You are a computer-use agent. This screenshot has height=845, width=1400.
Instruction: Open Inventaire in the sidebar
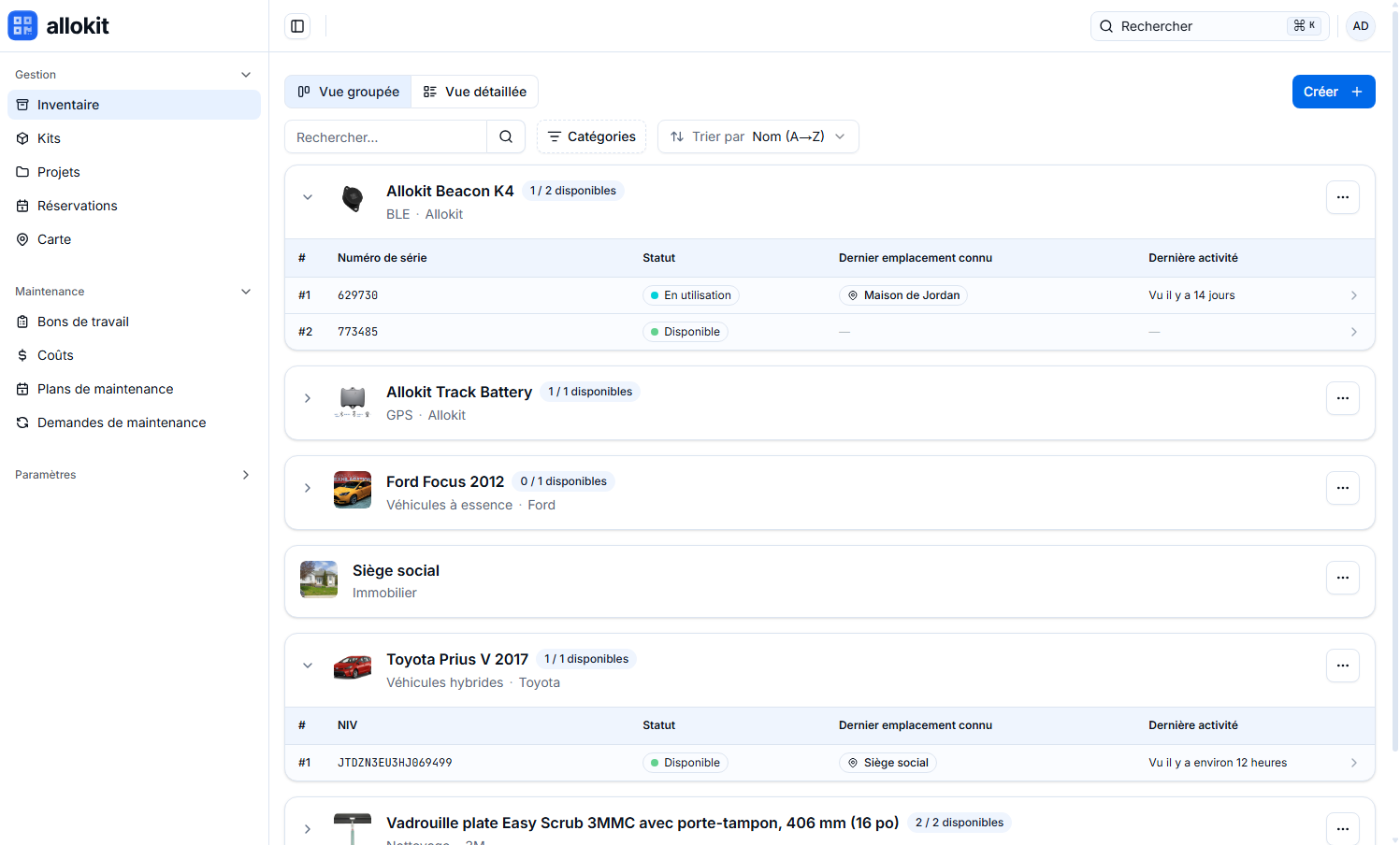(134, 105)
